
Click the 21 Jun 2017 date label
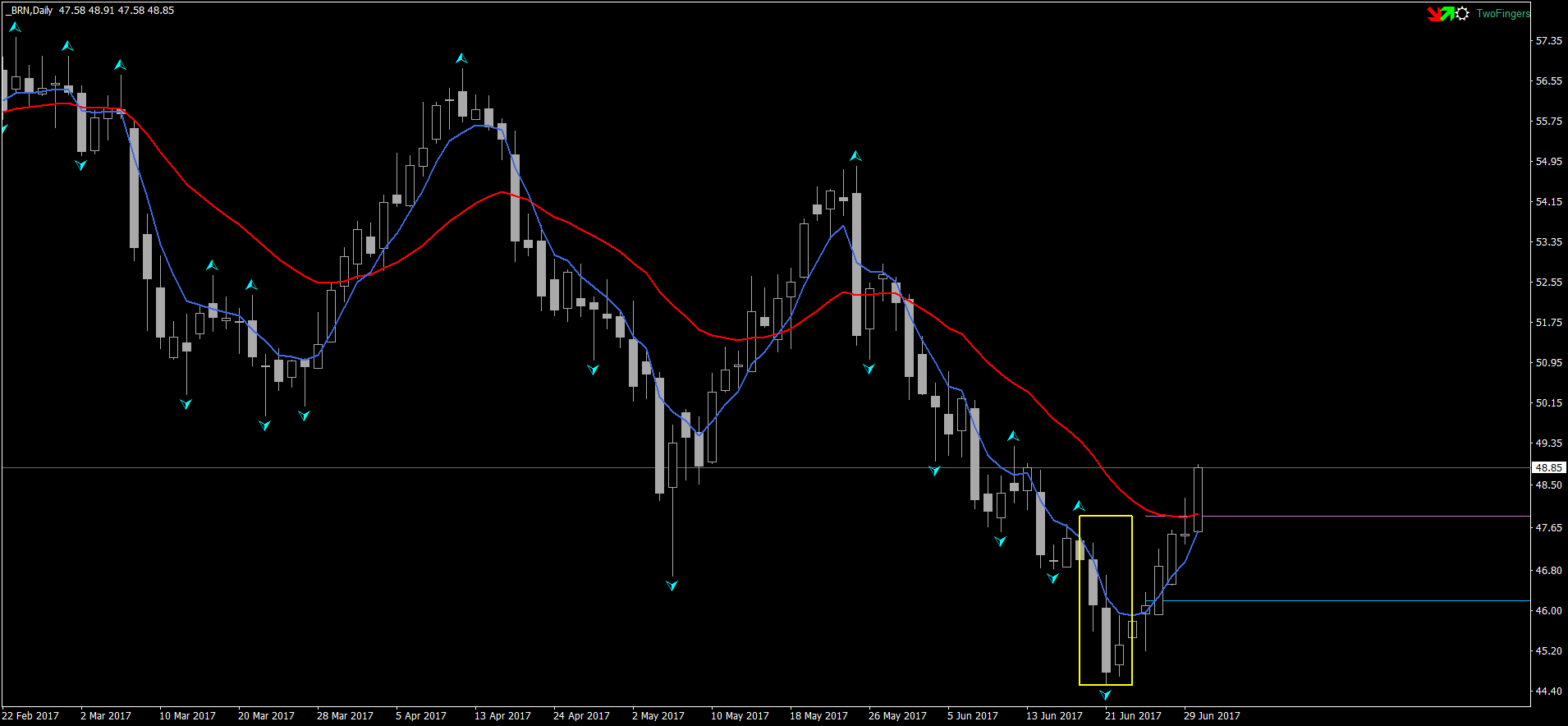[x=1133, y=715]
